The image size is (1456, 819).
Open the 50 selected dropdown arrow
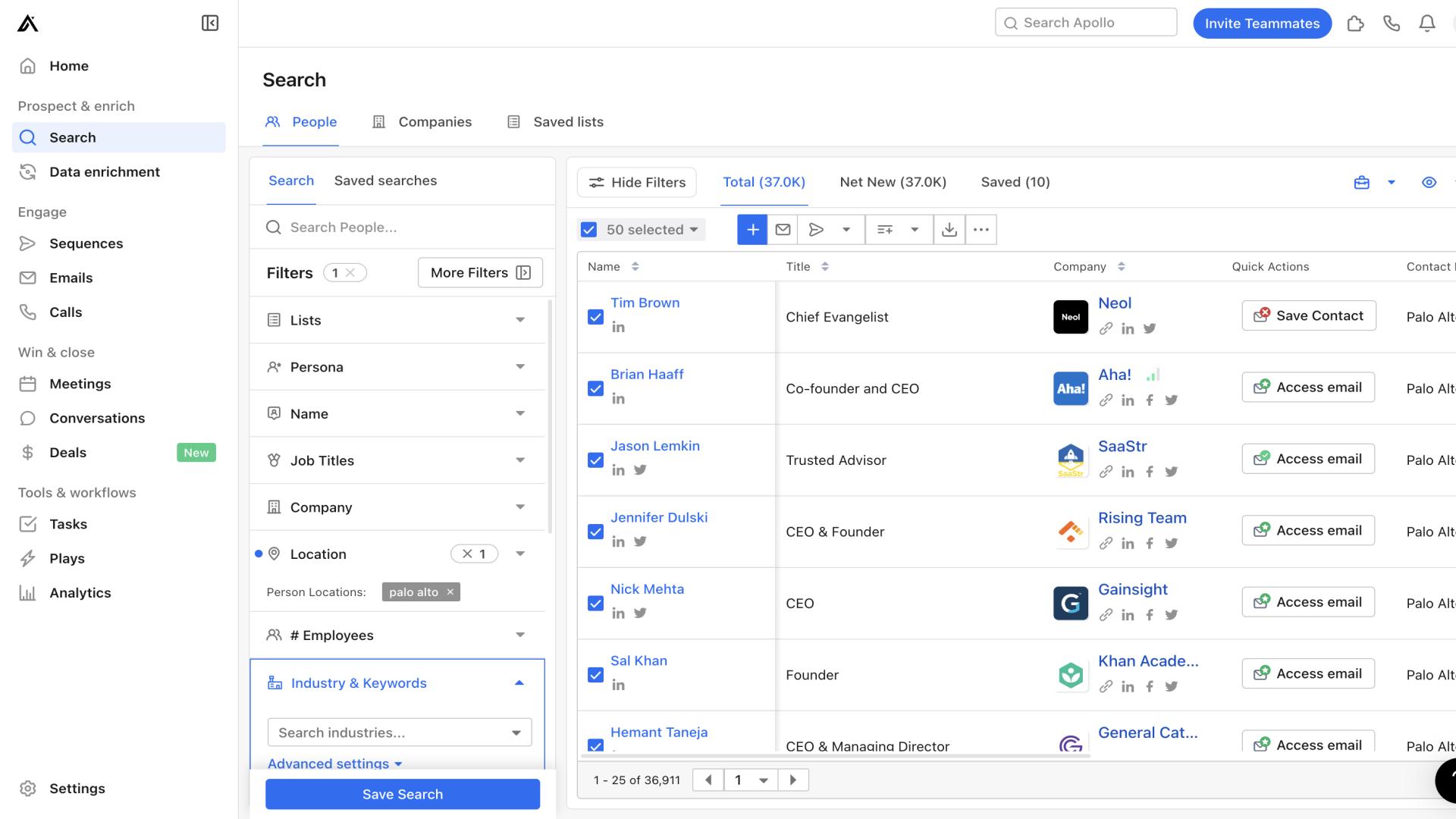[x=693, y=230]
